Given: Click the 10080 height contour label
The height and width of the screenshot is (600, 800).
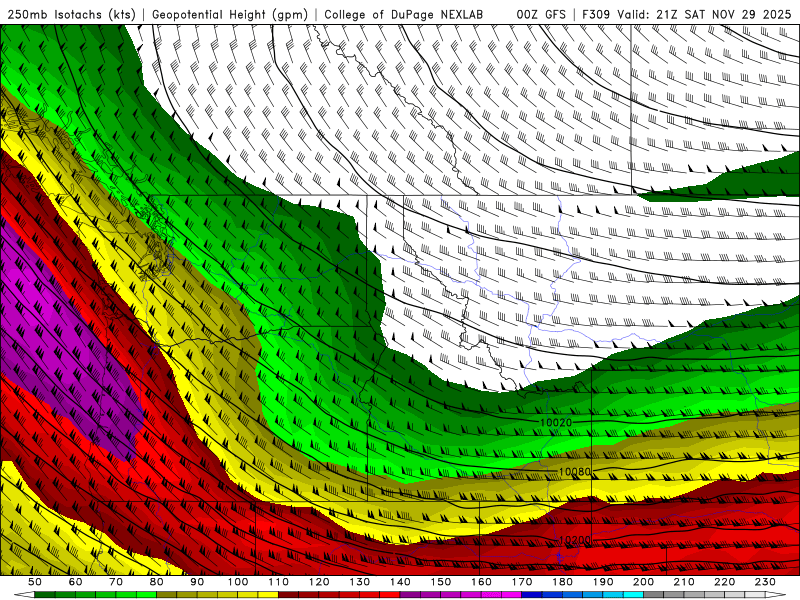Looking at the screenshot, I should click(x=574, y=472).
